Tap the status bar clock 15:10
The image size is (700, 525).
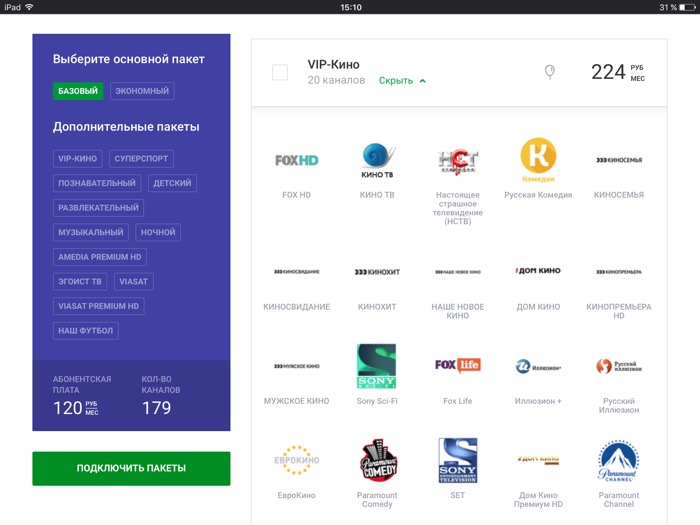[351, 7]
